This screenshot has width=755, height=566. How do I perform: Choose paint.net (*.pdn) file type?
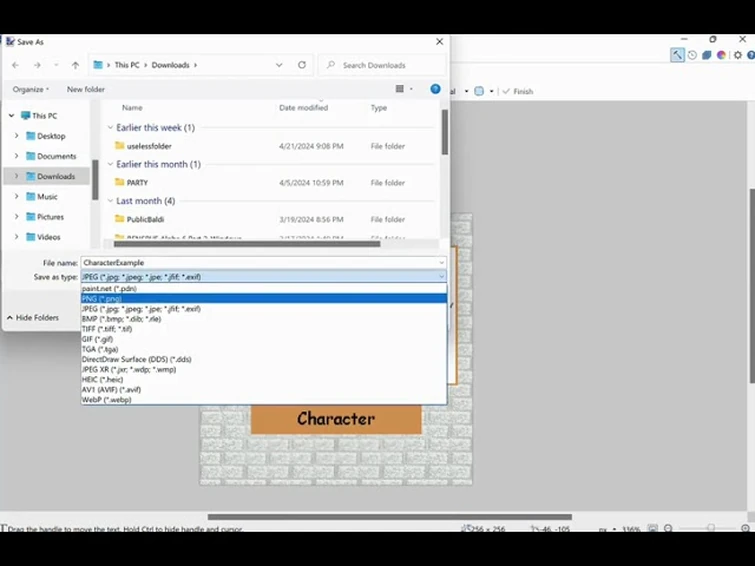coord(264,289)
